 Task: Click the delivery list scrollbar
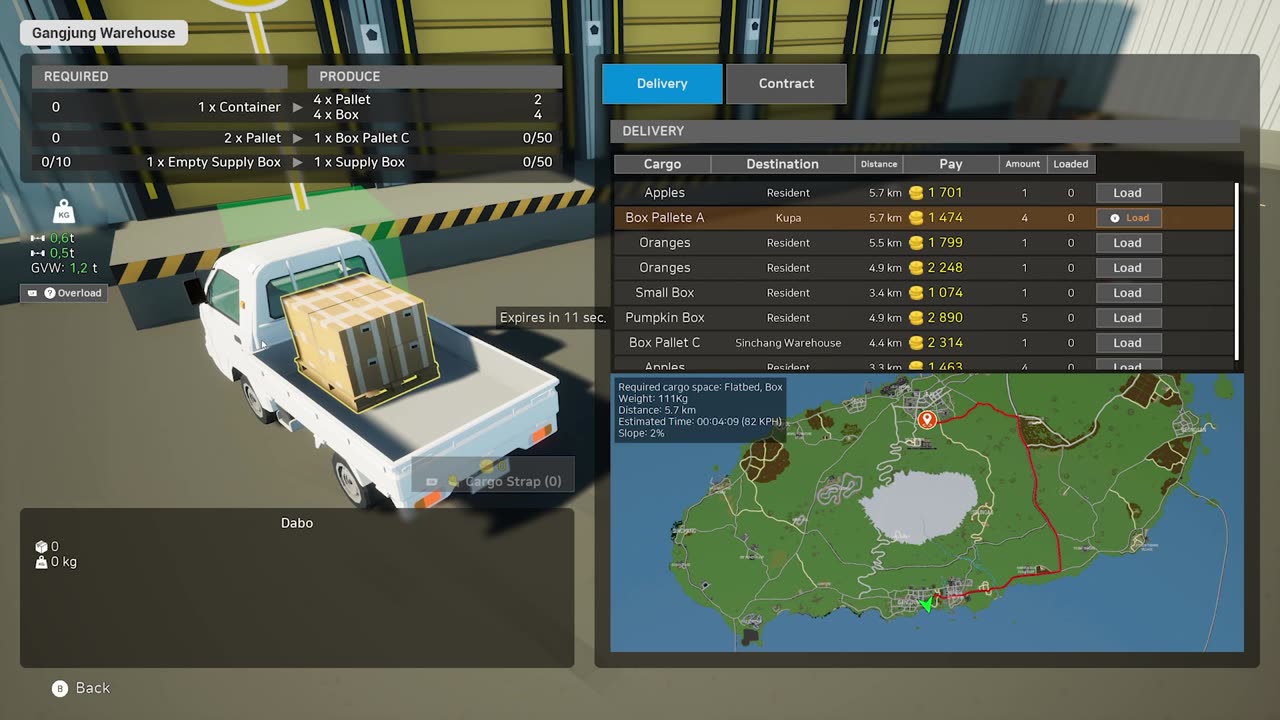[x=1237, y=270]
